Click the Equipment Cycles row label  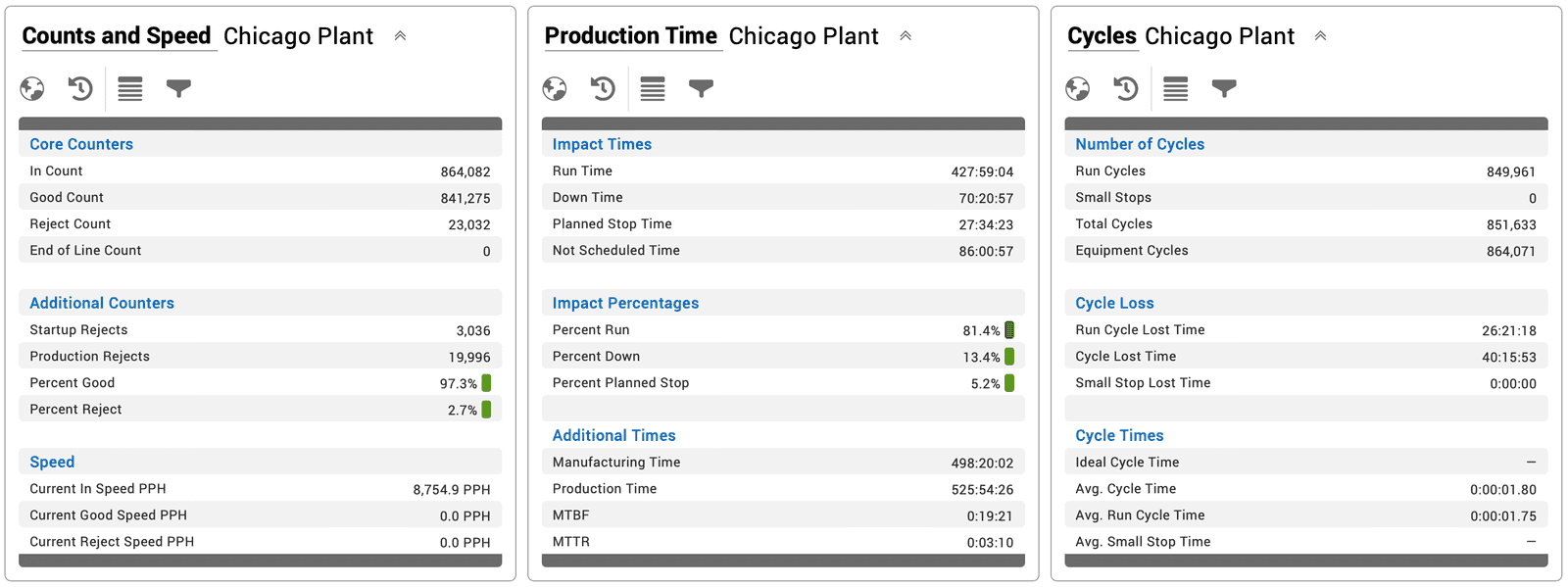1132,250
